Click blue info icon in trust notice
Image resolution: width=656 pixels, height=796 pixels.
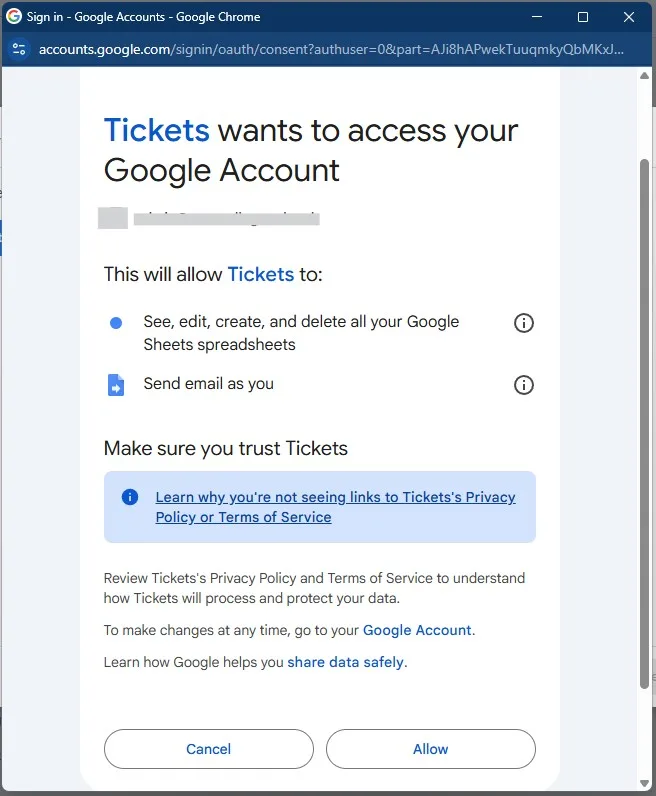point(130,496)
